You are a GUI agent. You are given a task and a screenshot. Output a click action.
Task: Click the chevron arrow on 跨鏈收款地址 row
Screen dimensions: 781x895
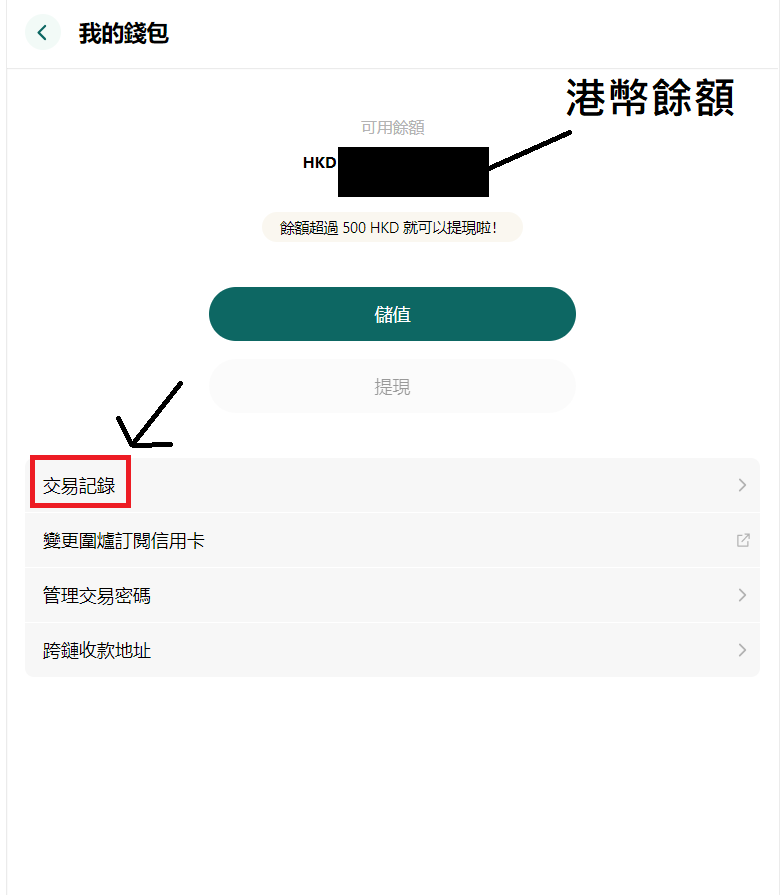tap(742, 650)
